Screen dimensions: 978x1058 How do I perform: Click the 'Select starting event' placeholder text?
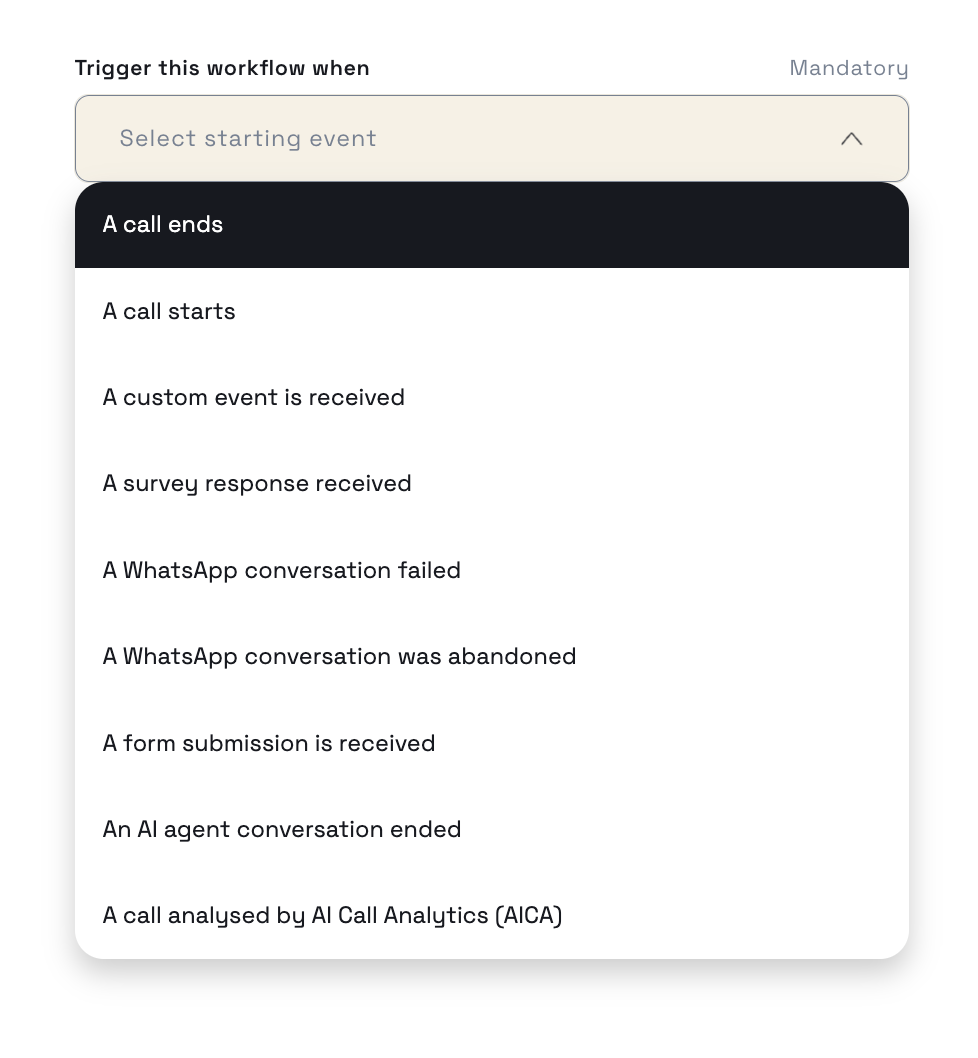pos(248,138)
